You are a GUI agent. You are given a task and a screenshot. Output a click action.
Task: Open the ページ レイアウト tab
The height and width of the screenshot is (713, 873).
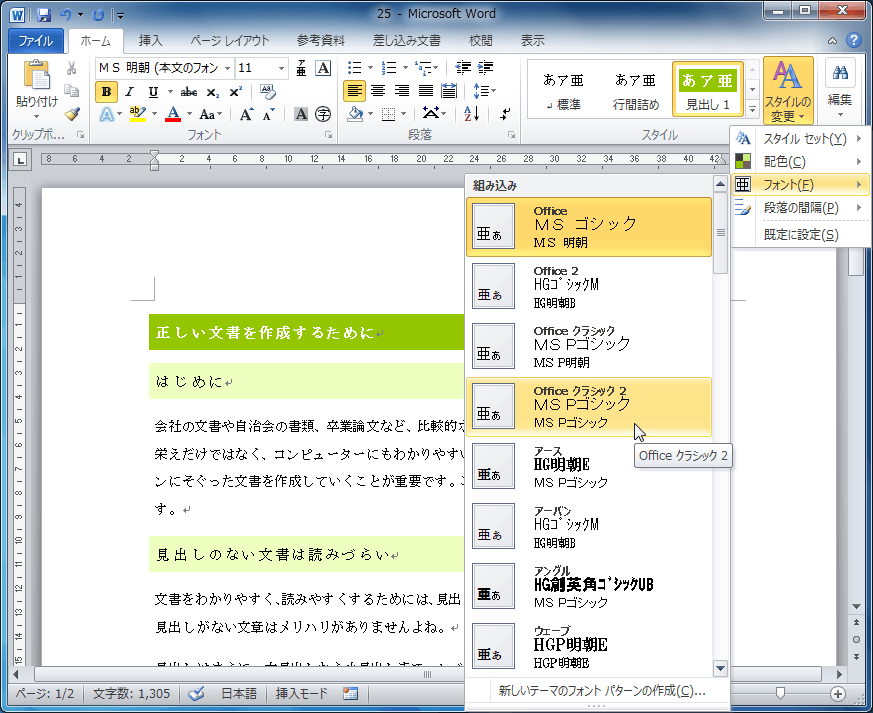229,41
